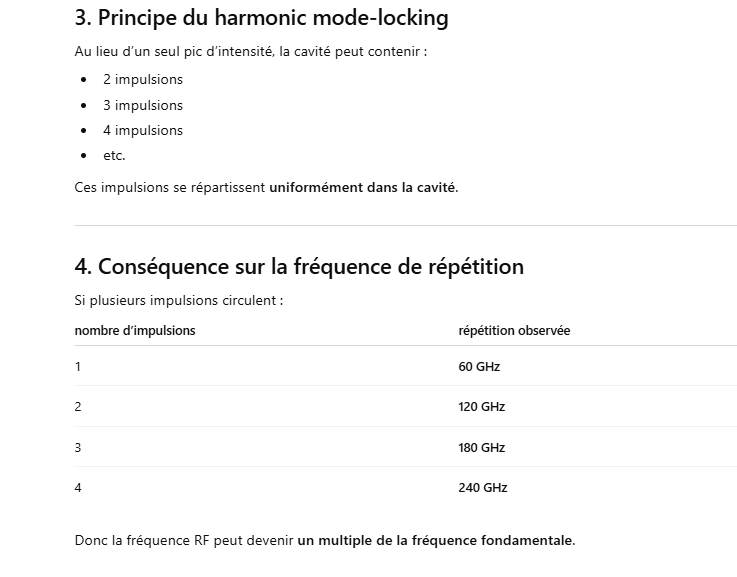The width and height of the screenshot is (737, 577).
Task: Click the impulsions count cell in the 120 GHz row
Action: click(78, 407)
